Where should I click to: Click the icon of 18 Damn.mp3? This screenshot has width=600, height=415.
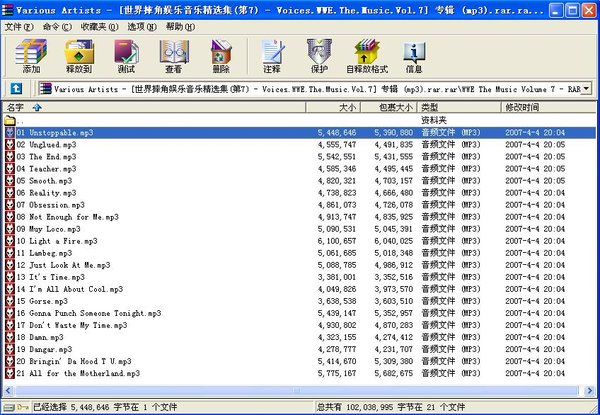pyautogui.click(x=10, y=337)
